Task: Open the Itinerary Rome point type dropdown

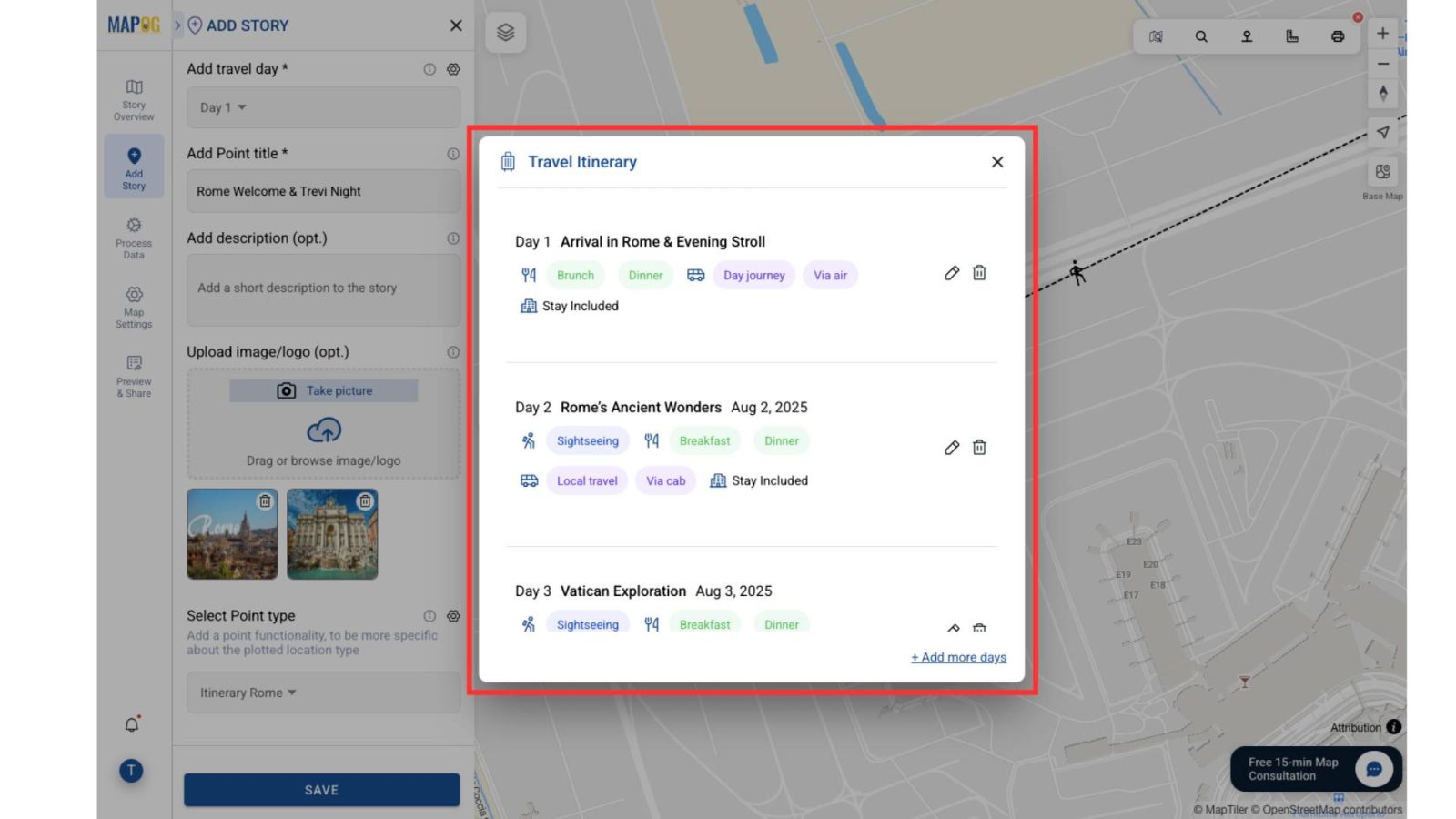Action: click(x=323, y=693)
